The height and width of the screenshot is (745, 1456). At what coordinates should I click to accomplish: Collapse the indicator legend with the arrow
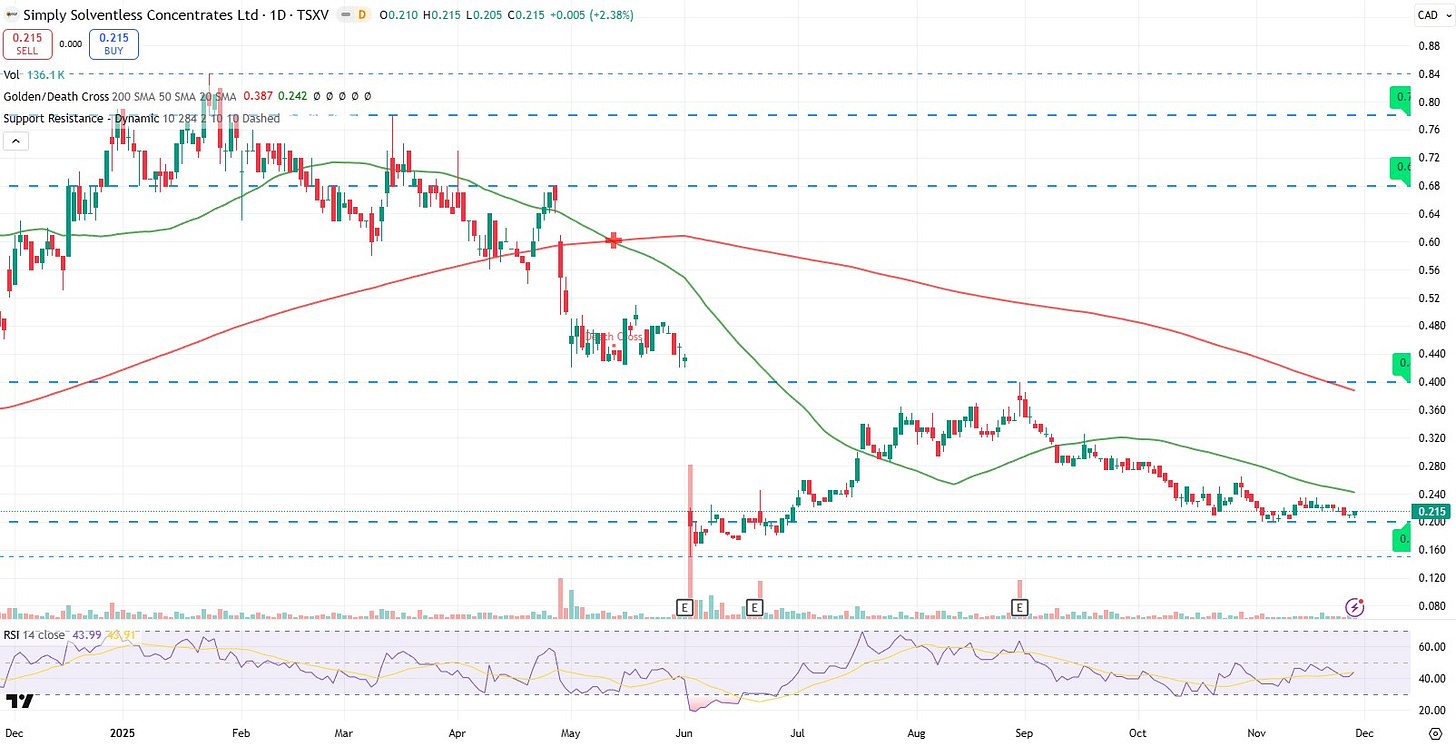coord(15,142)
